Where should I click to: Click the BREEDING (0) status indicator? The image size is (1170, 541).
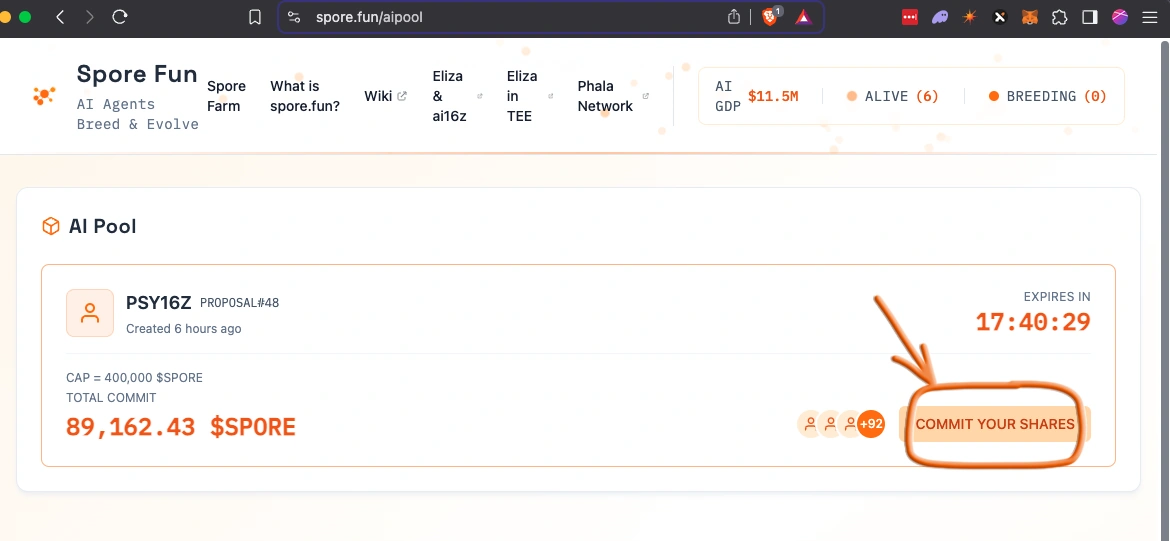tap(1048, 96)
